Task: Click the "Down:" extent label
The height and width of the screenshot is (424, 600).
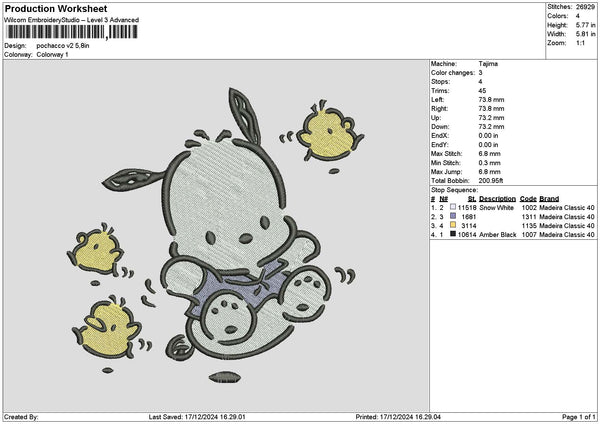Action: click(440, 127)
